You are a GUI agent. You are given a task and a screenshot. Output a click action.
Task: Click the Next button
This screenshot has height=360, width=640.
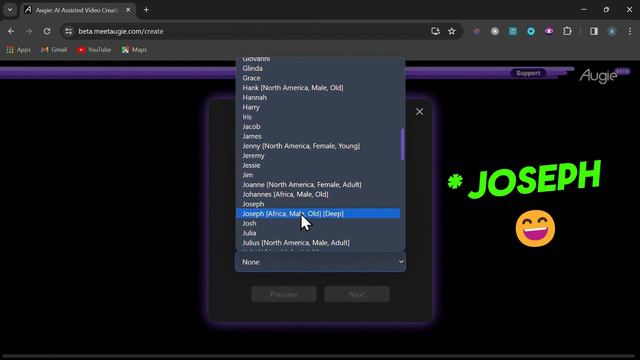[357, 294]
